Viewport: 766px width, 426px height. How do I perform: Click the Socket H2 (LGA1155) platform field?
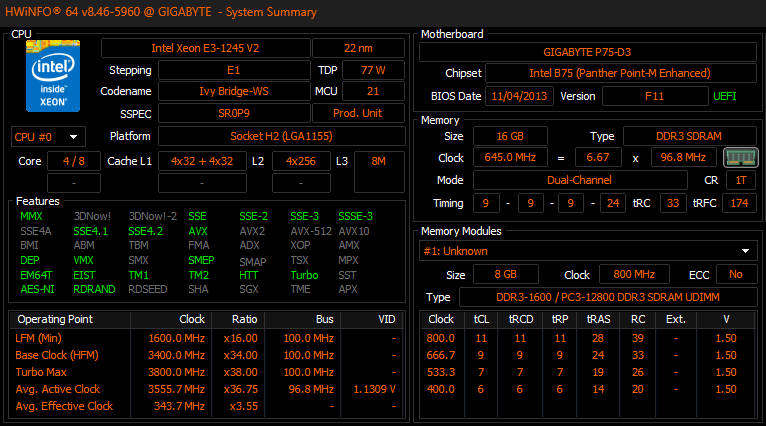pos(281,136)
